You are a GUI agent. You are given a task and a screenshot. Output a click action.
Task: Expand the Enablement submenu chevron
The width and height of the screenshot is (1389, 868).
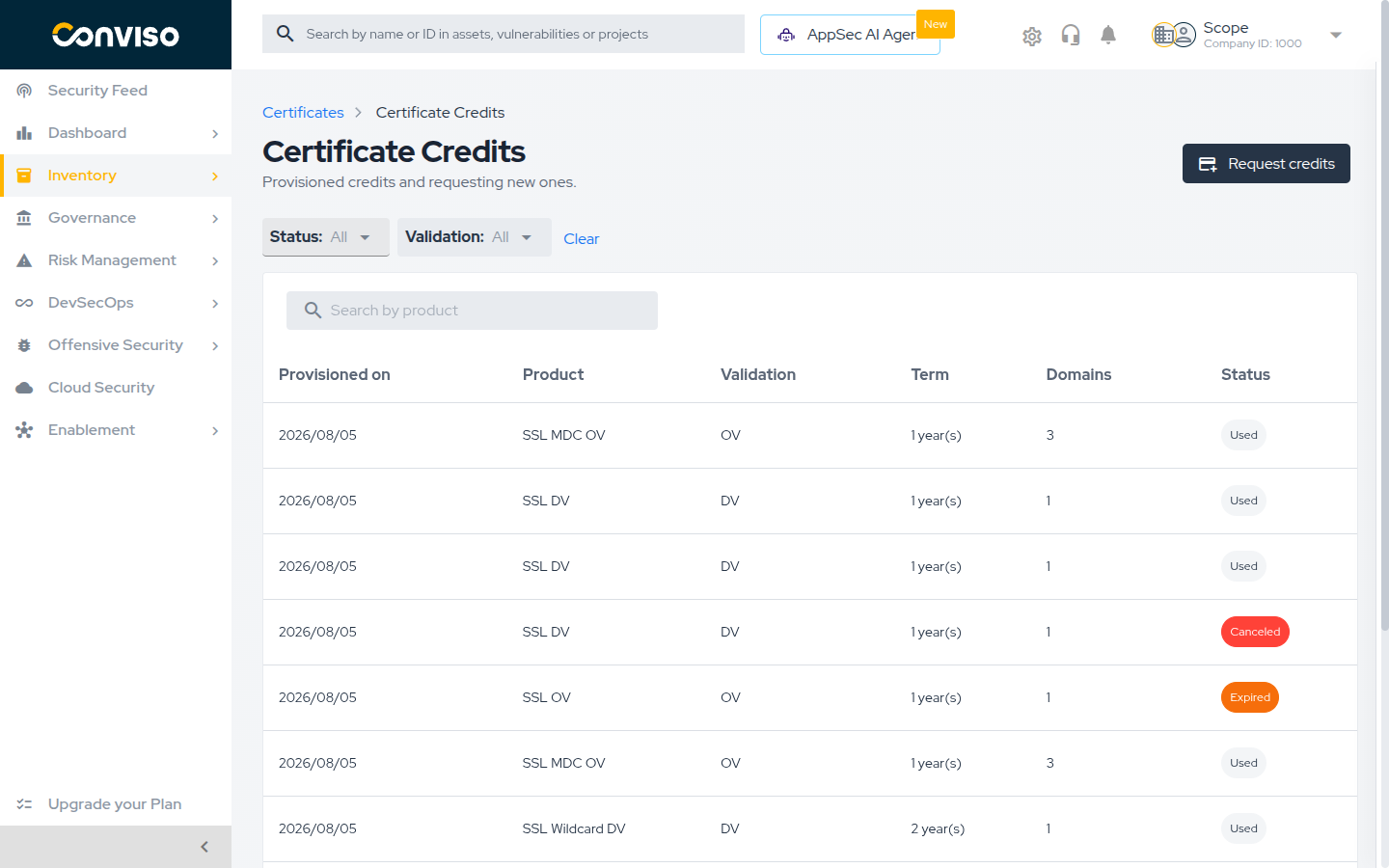click(x=215, y=431)
